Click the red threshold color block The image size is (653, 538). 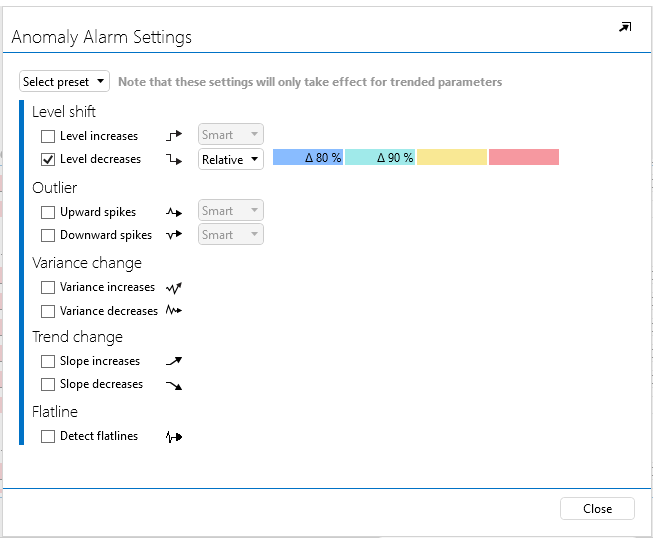524,157
